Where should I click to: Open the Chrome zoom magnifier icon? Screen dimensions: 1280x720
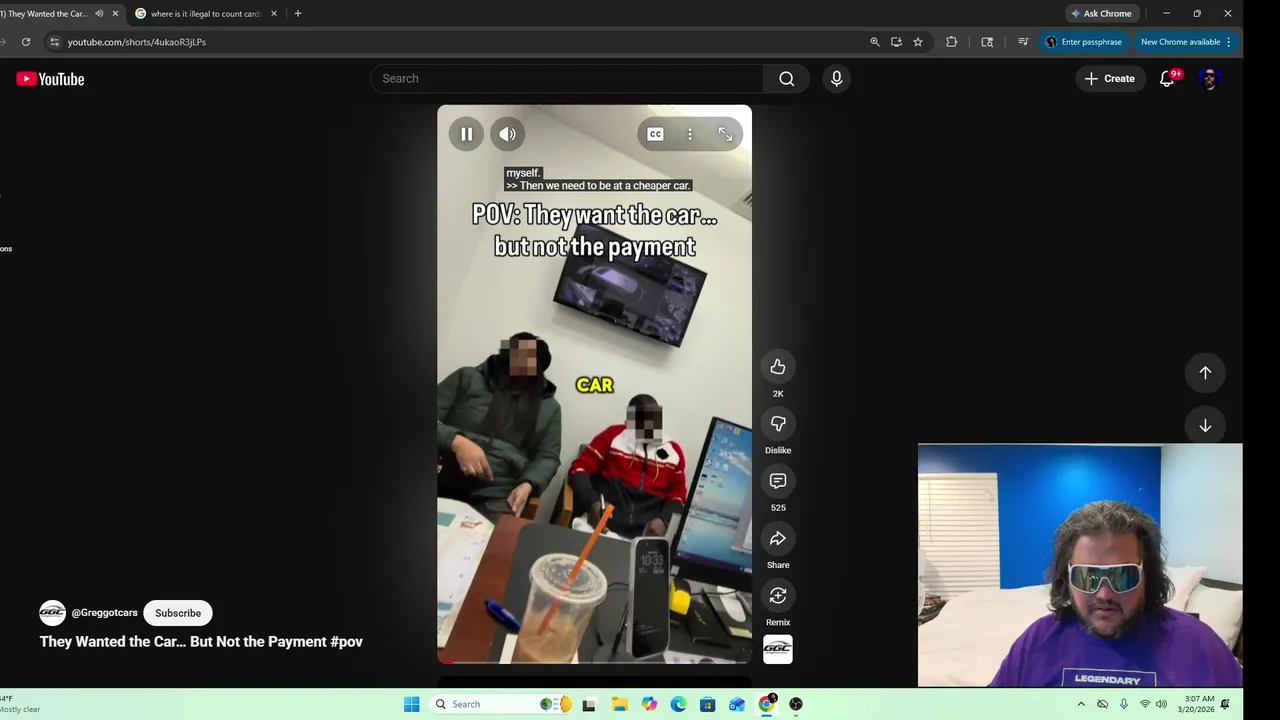(875, 42)
